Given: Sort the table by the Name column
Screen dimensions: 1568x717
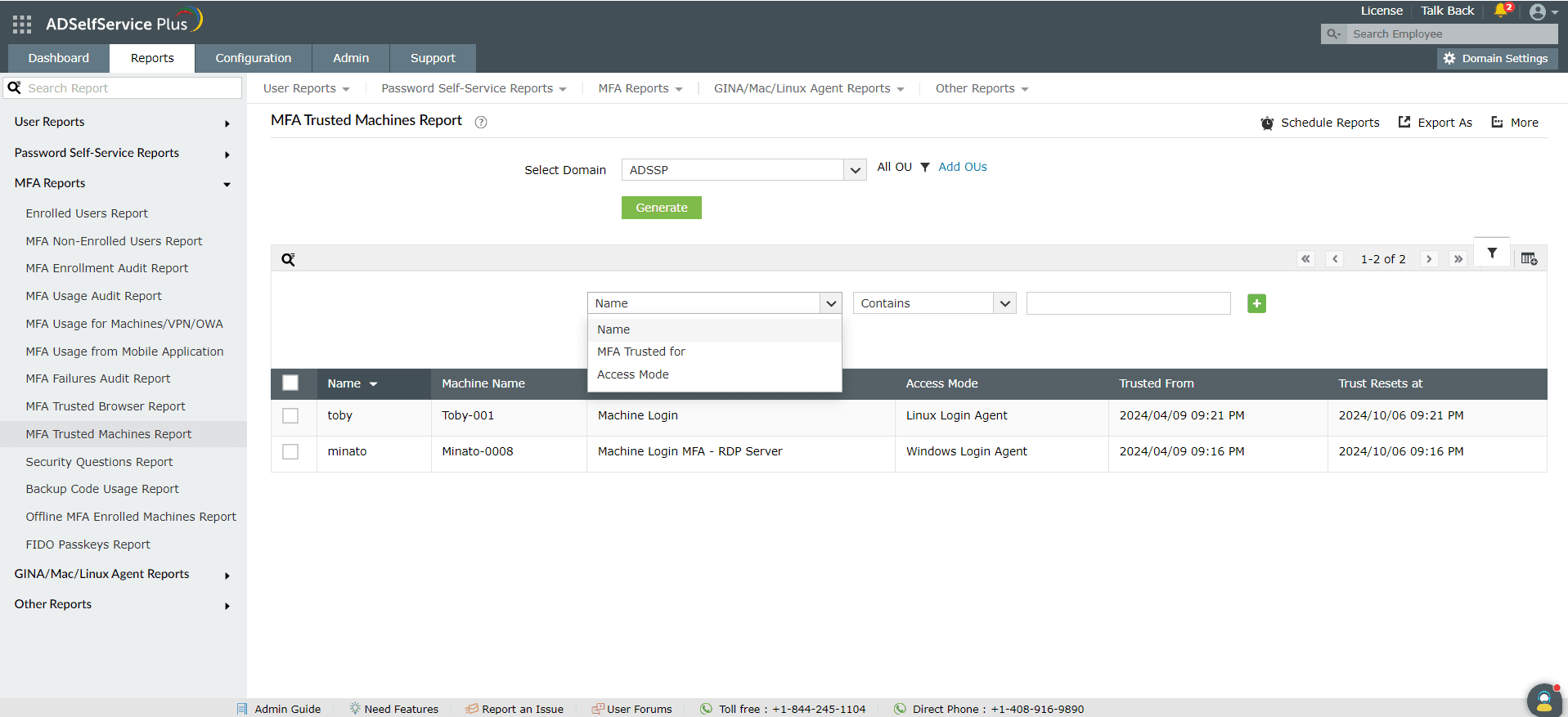Looking at the screenshot, I should (352, 383).
